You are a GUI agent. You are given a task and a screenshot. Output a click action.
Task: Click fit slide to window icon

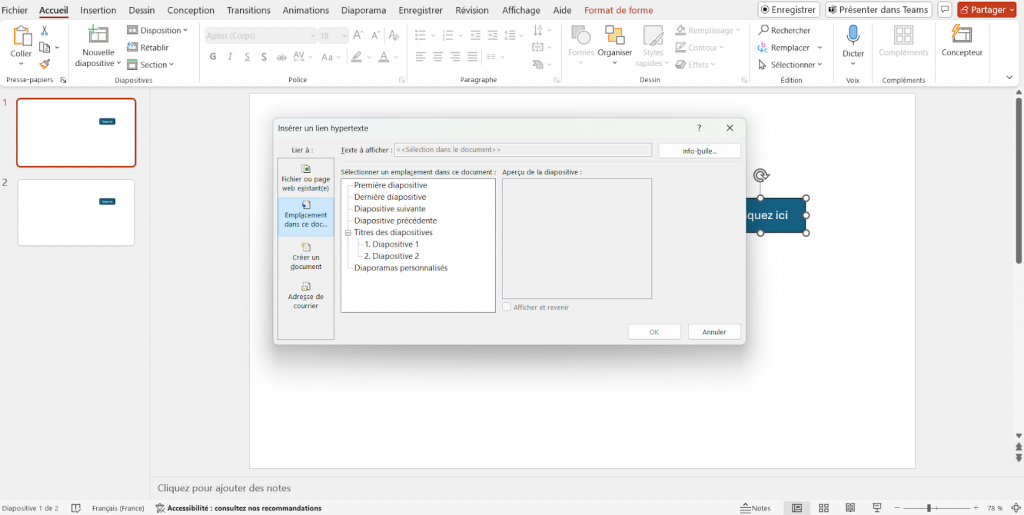point(1016,508)
